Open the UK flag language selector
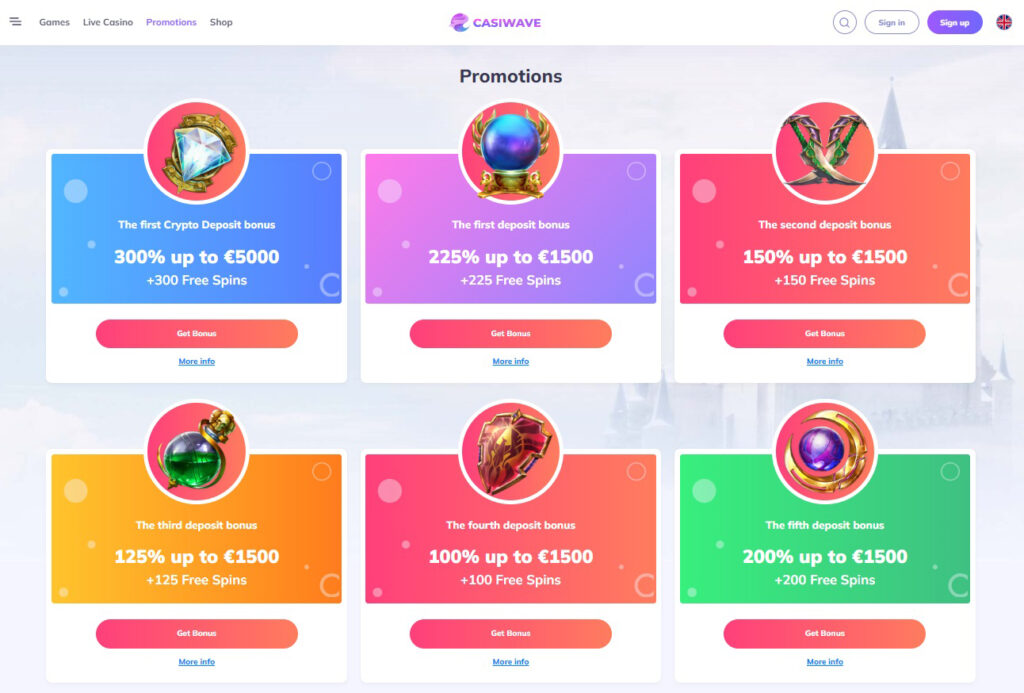Screen dimensions: 1024x693 [1004, 22]
